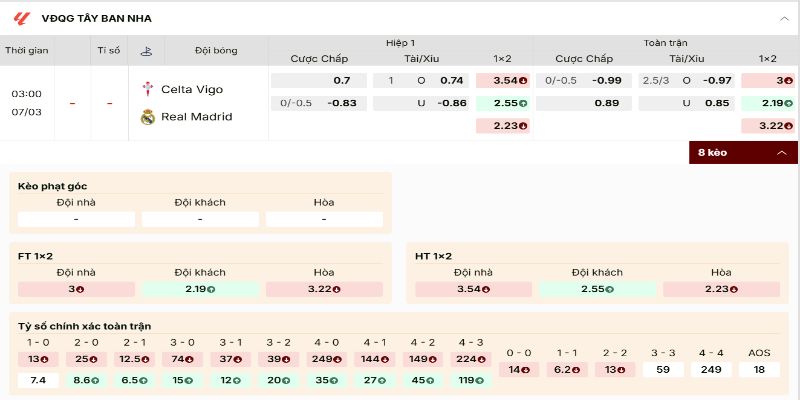800x400 pixels.
Task: Open the Celta Vigo team name
Action: point(192,89)
